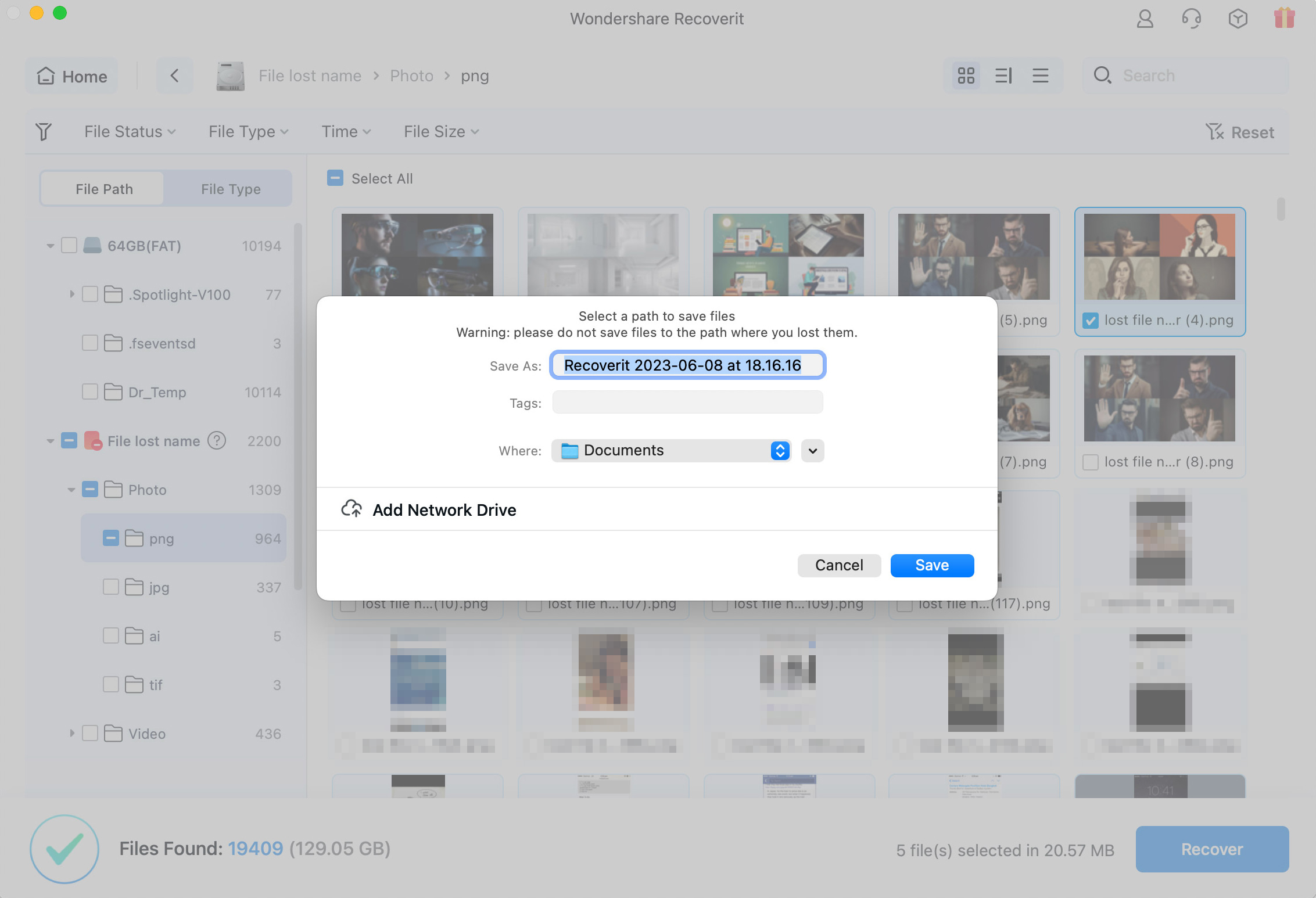The height and width of the screenshot is (898, 1316).
Task: Switch to detail preview list view
Action: tap(1003, 76)
